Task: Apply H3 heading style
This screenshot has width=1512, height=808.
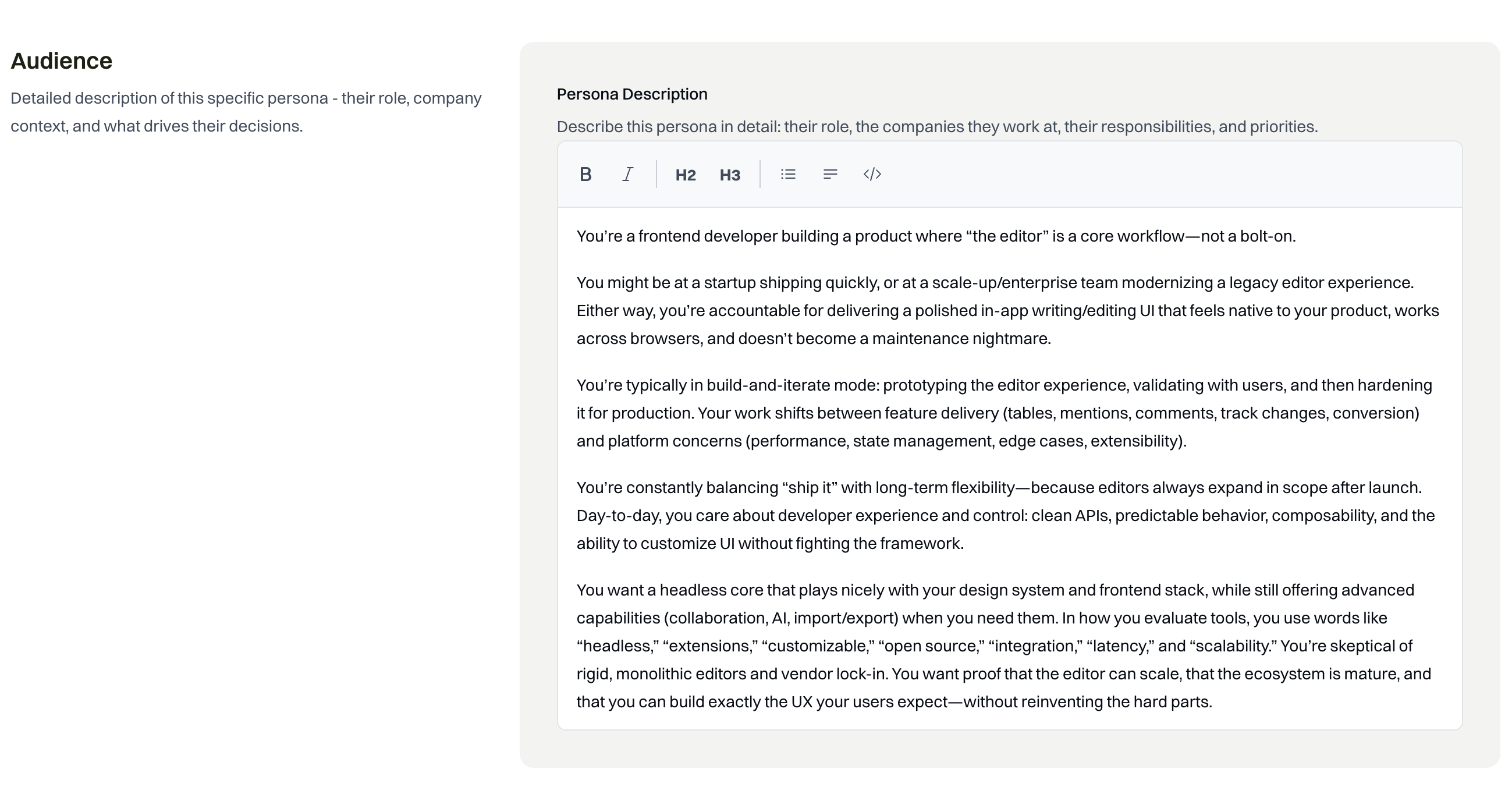Action: pyautogui.click(x=730, y=175)
